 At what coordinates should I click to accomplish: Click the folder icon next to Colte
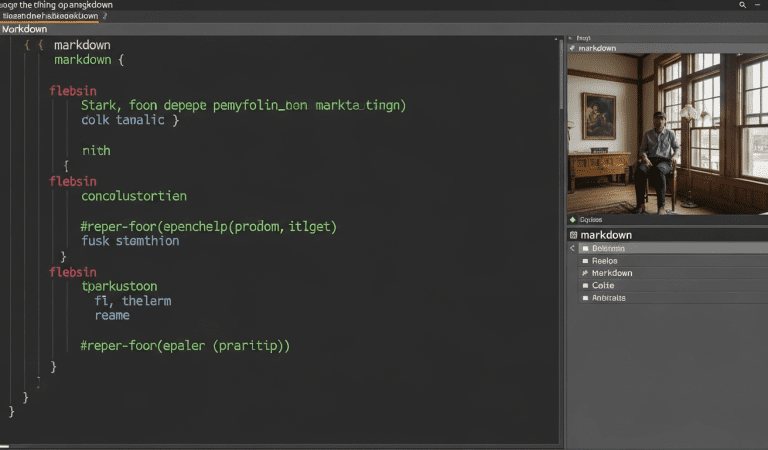point(585,285)
